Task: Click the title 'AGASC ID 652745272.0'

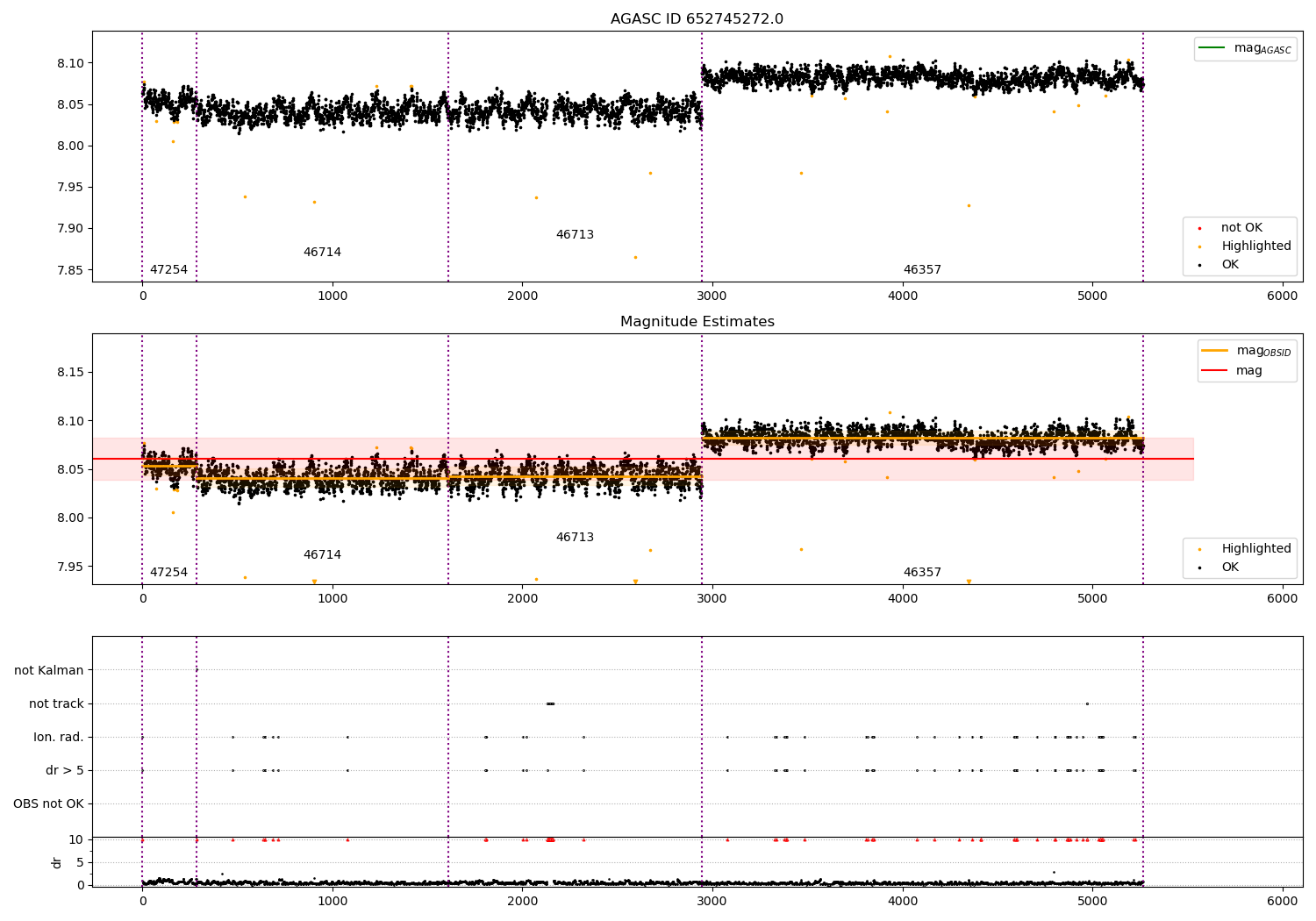Action: 697,19
